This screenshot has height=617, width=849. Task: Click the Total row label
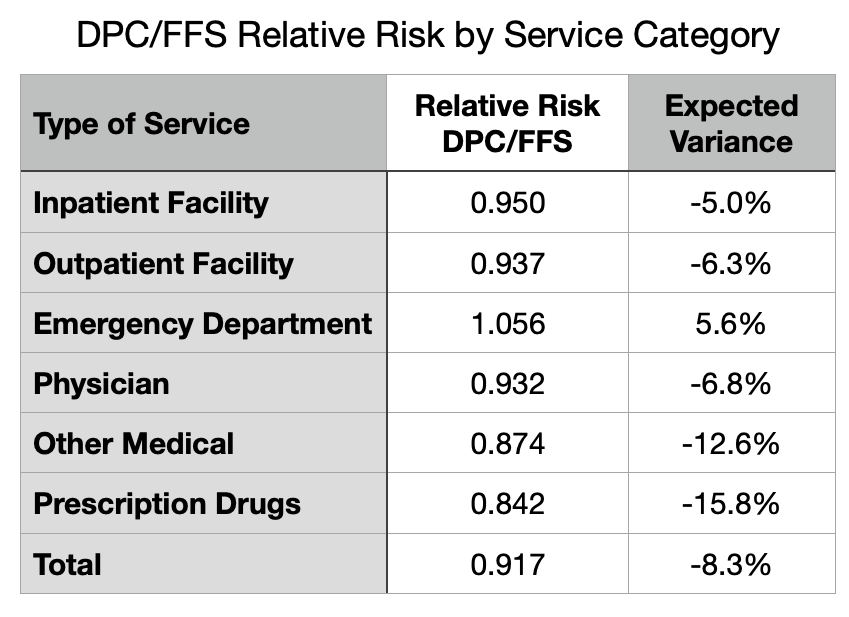pos(68,564)
